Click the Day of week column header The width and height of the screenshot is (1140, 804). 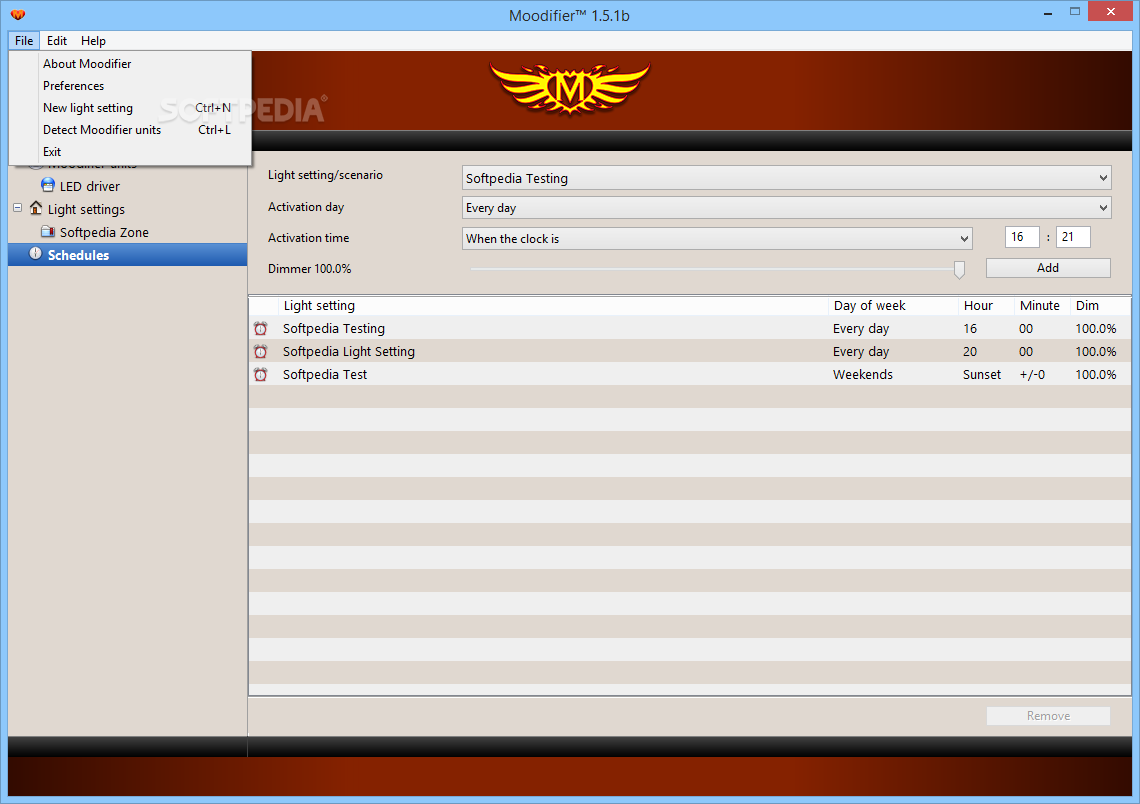(x=893, y=306)
